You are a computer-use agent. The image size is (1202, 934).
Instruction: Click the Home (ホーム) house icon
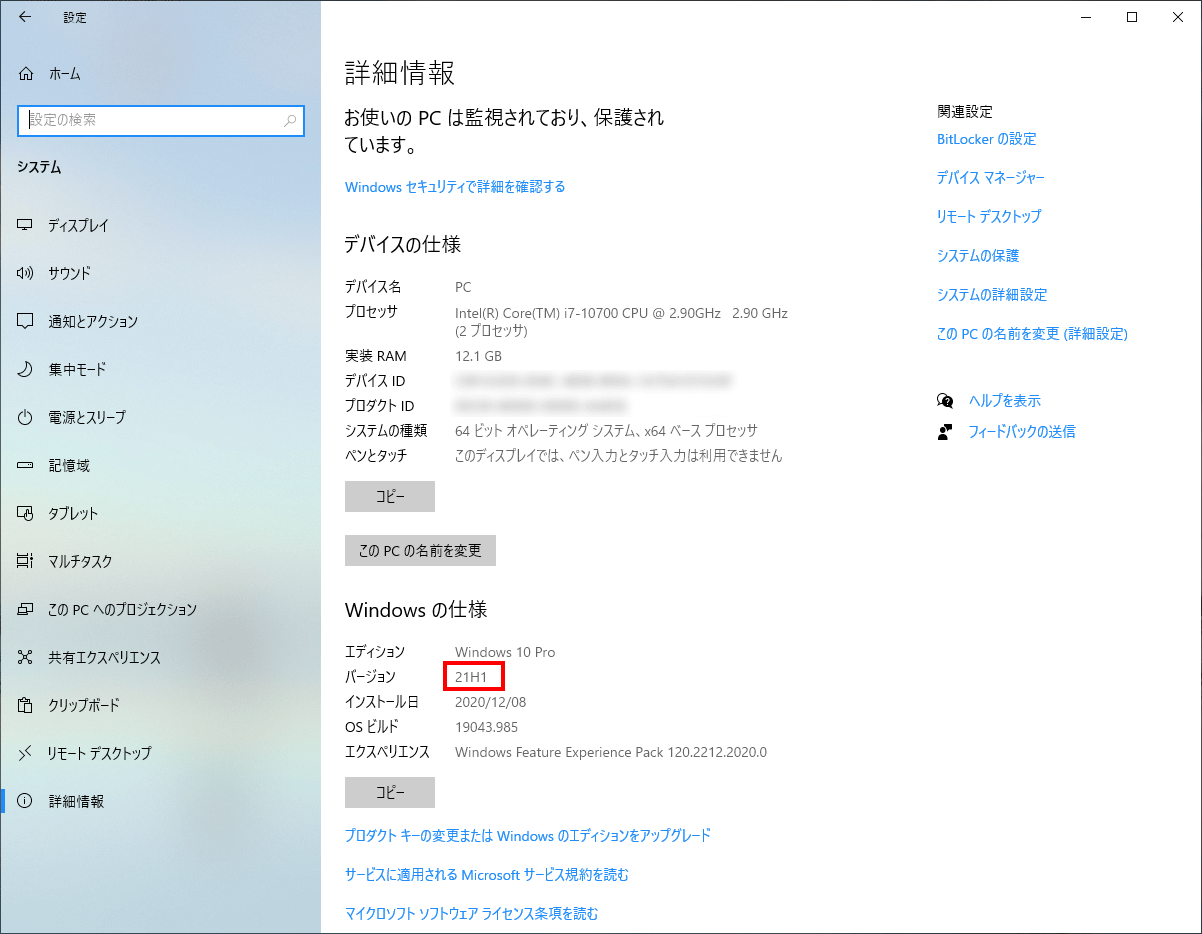[26, 73]
